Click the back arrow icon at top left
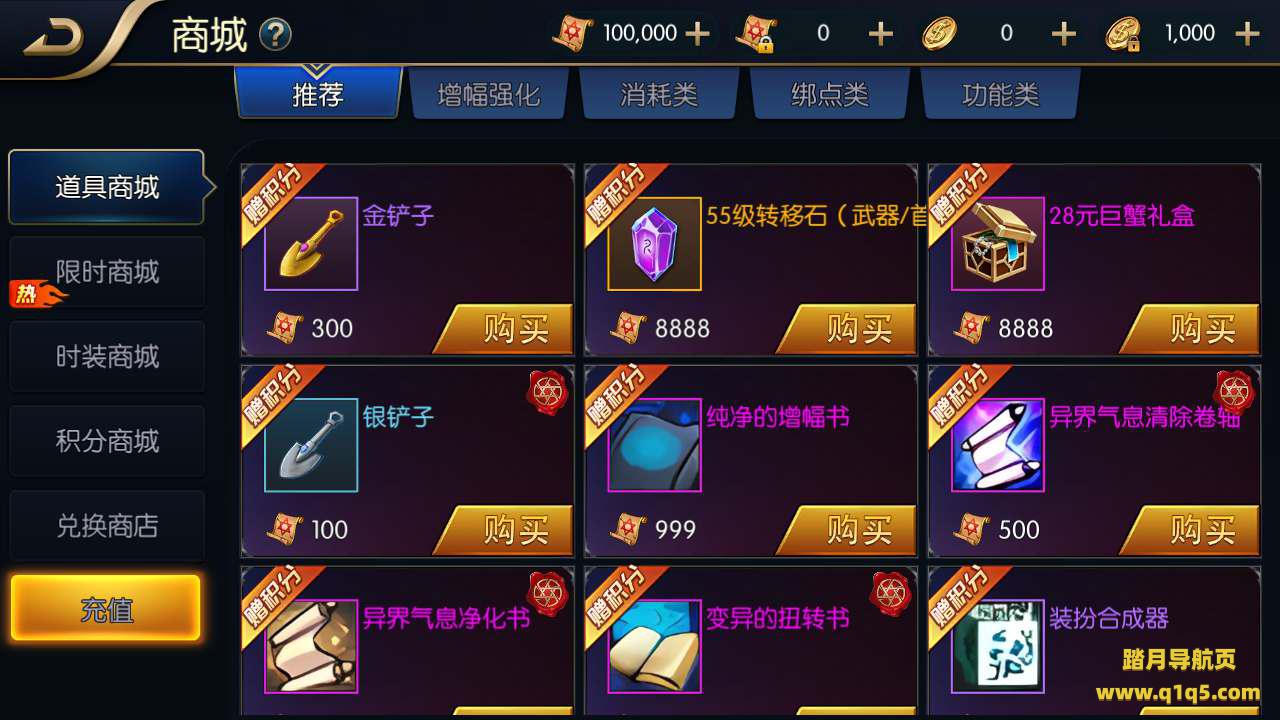 coord(53,37)
